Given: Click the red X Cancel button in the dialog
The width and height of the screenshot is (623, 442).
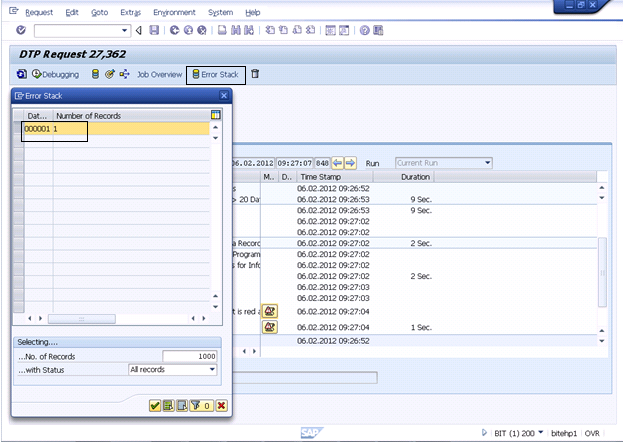Looking at the screenshot, I should click(221, 405).
